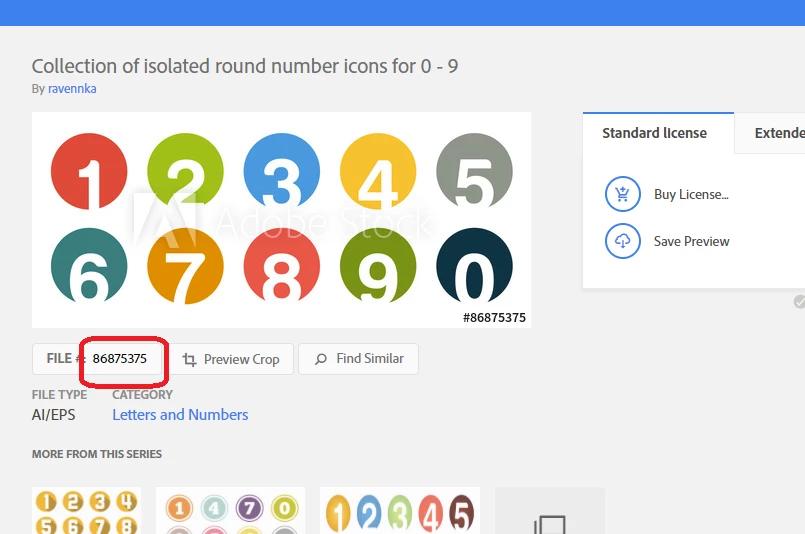This screenshot has height=534, width=805.
Task: Click the Find Similar button
Action: (x=358, y=359)
